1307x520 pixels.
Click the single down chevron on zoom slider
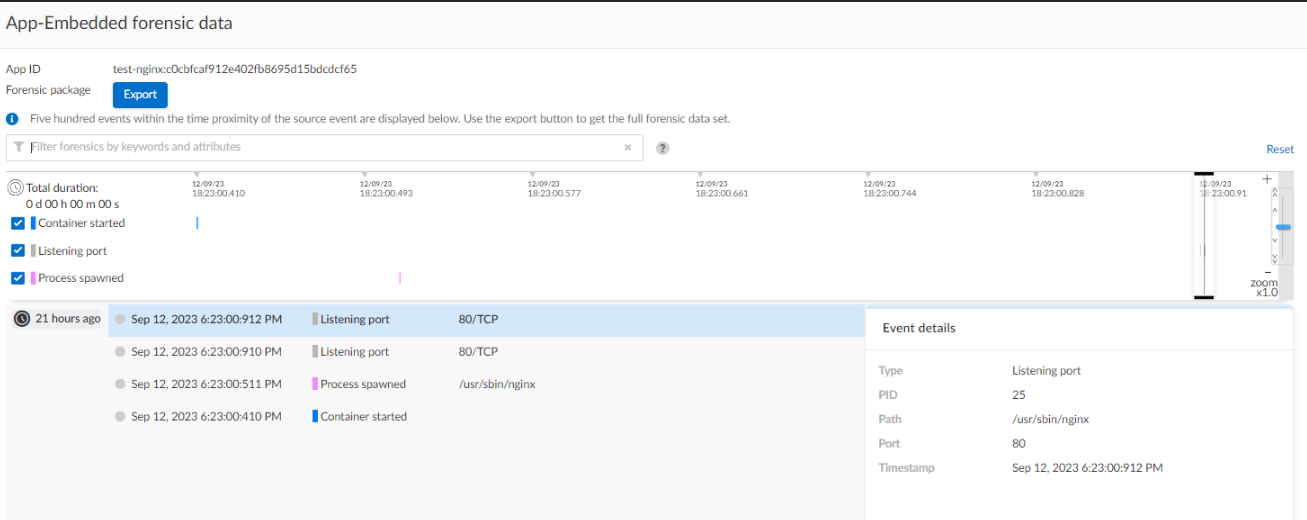pyautogui.click(x=1274, y=241)
